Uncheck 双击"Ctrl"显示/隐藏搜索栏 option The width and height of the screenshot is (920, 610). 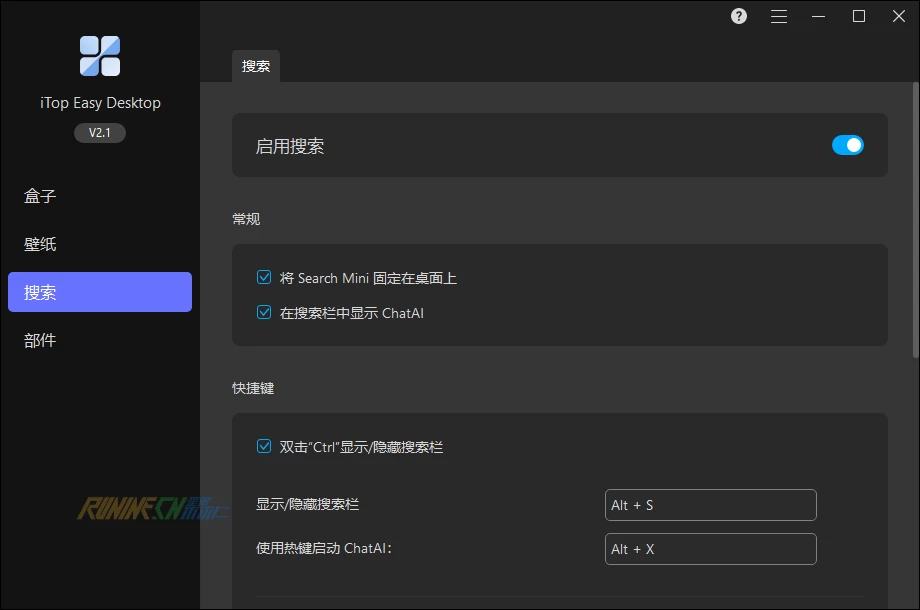click(x=264, y=446)
